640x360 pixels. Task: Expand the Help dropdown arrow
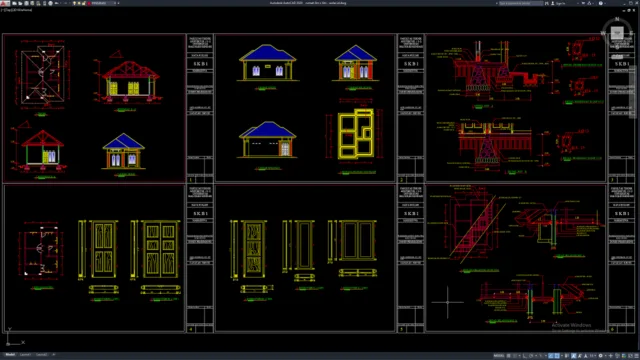click(x=605, y=3)
